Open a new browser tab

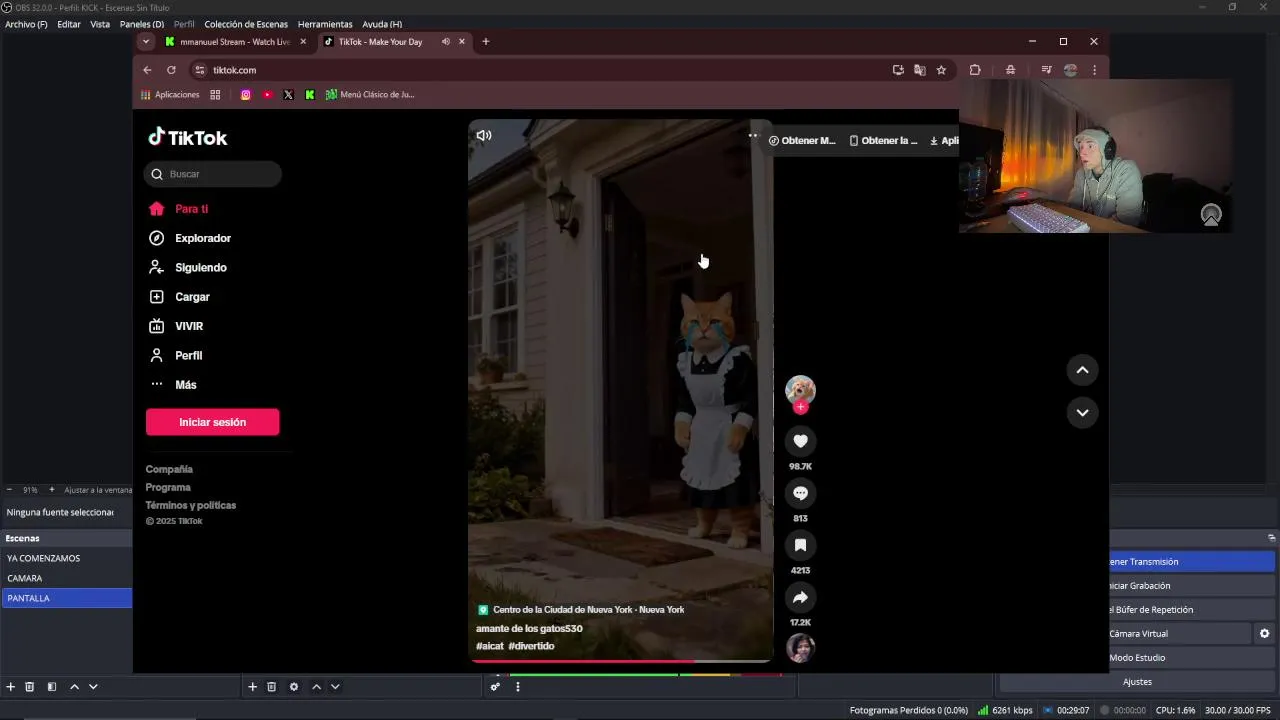point(486,42)
